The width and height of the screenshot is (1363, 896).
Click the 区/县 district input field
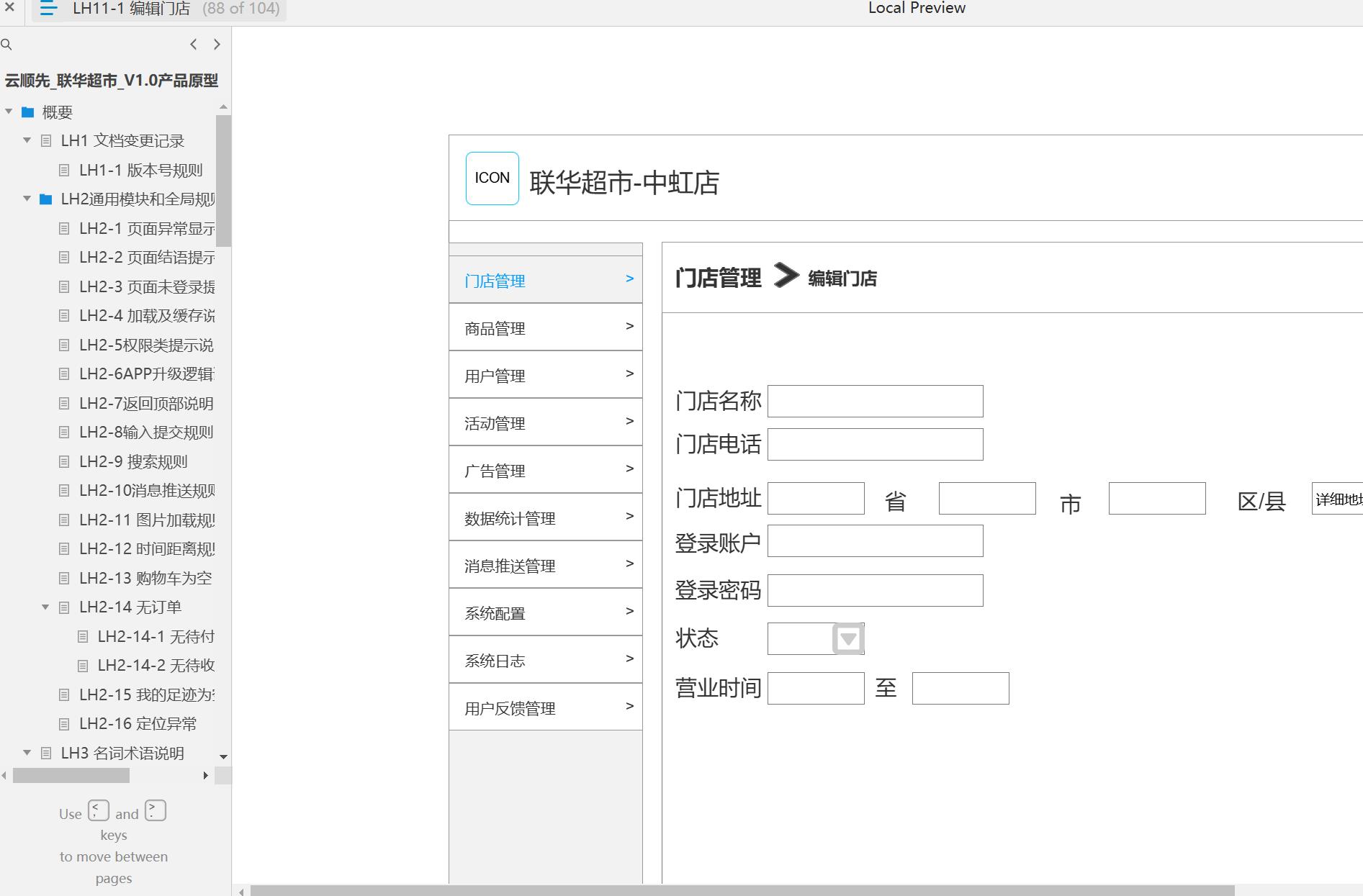(1157, 499)
